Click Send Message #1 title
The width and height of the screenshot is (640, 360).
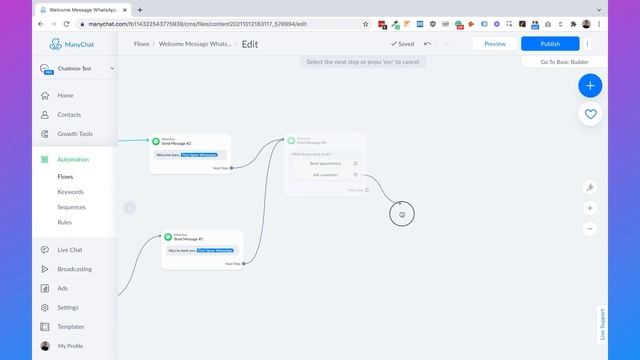point(188,239)
